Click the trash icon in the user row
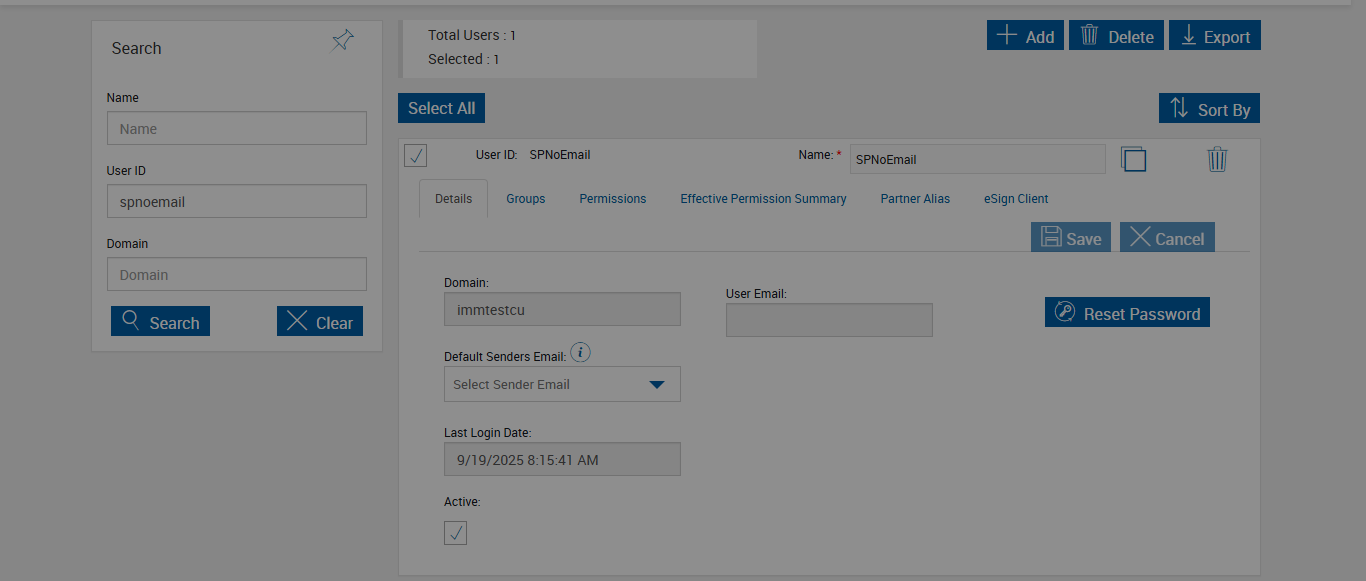 [1217, 159]
